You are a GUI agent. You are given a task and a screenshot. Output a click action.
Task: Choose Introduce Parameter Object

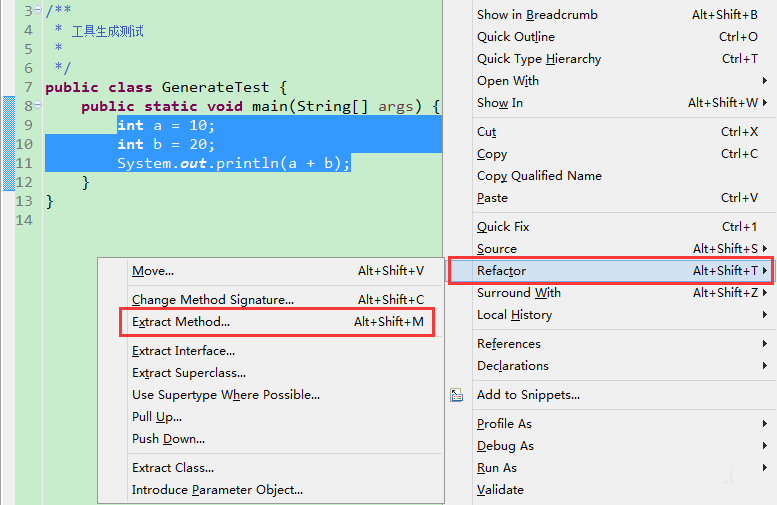[x=278, y=490]
